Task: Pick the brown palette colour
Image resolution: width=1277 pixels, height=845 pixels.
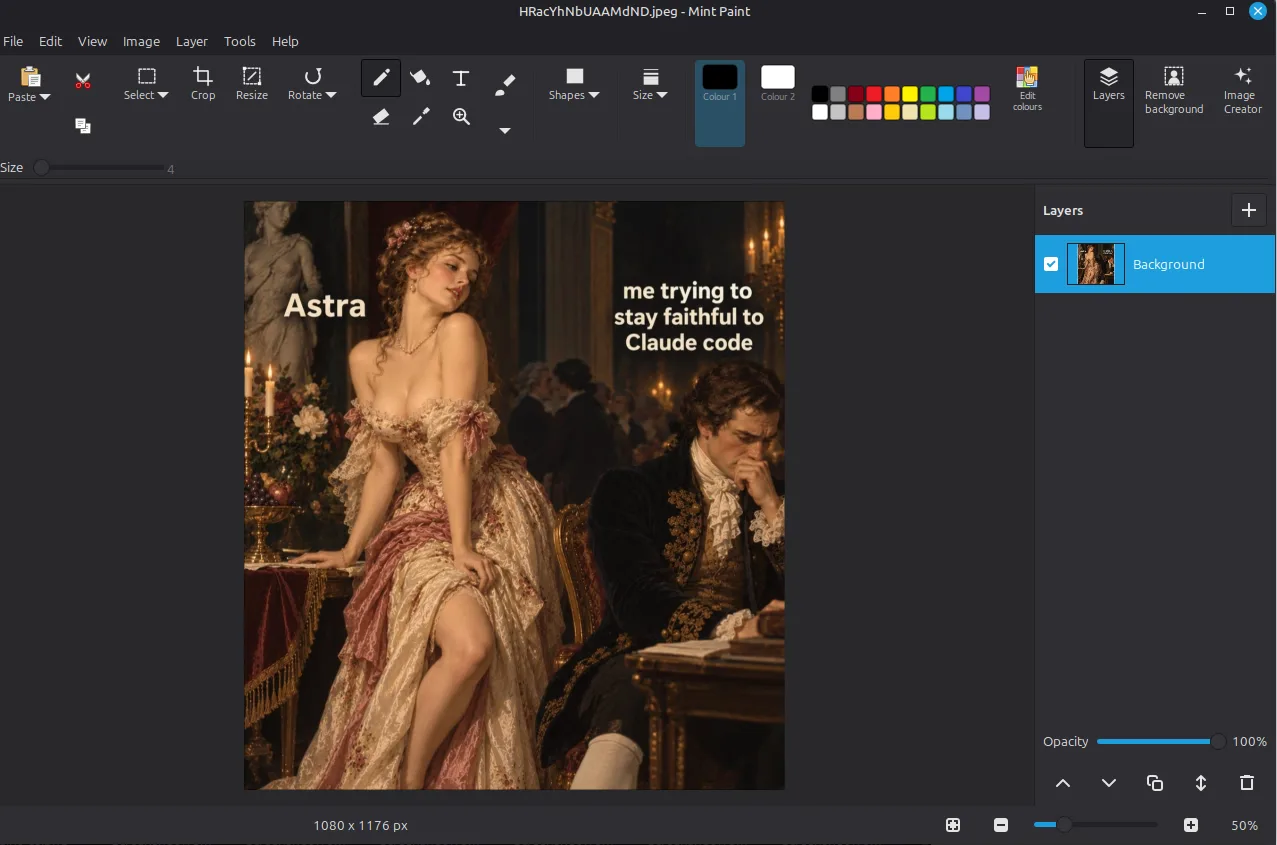Action: [x=856, y=112]
